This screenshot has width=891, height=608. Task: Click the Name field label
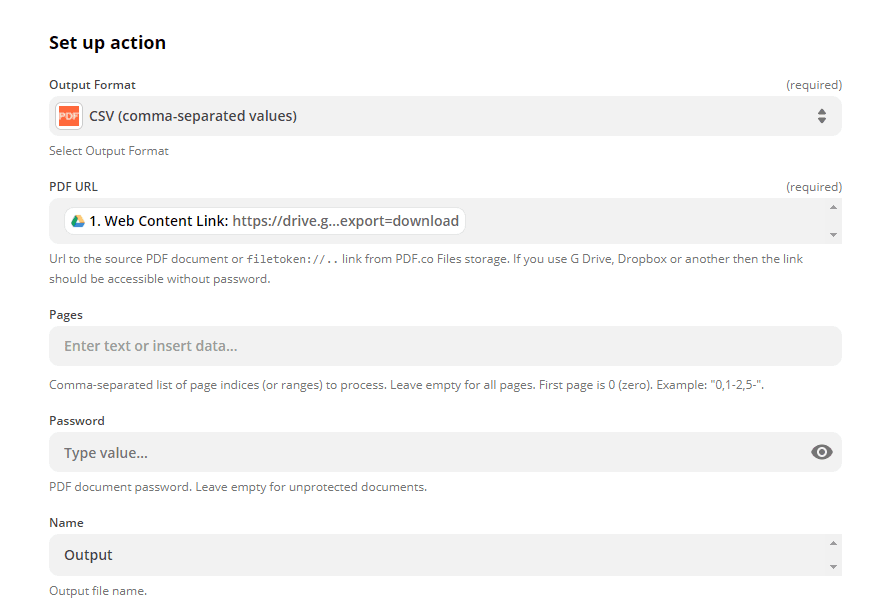[66, 523]
